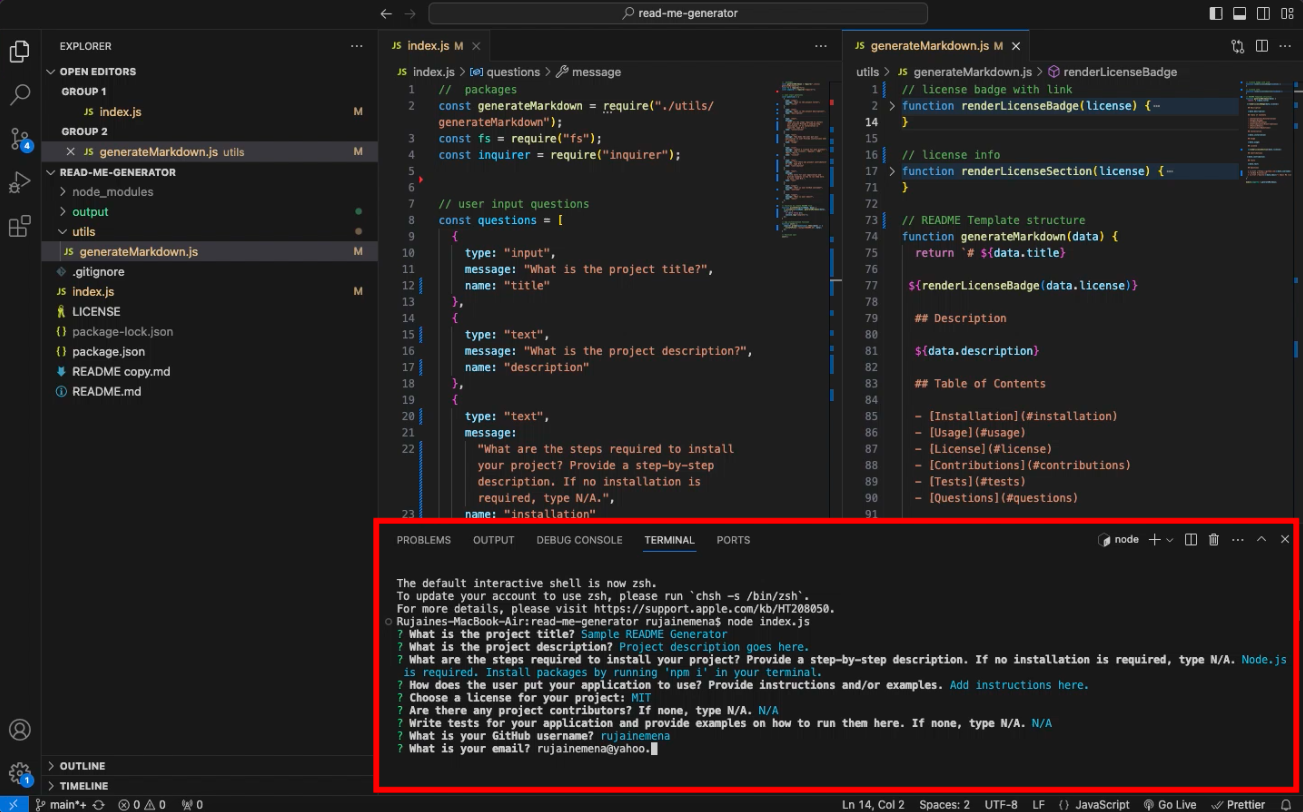Click the read-me-generator command center search box

click(678, 14)
